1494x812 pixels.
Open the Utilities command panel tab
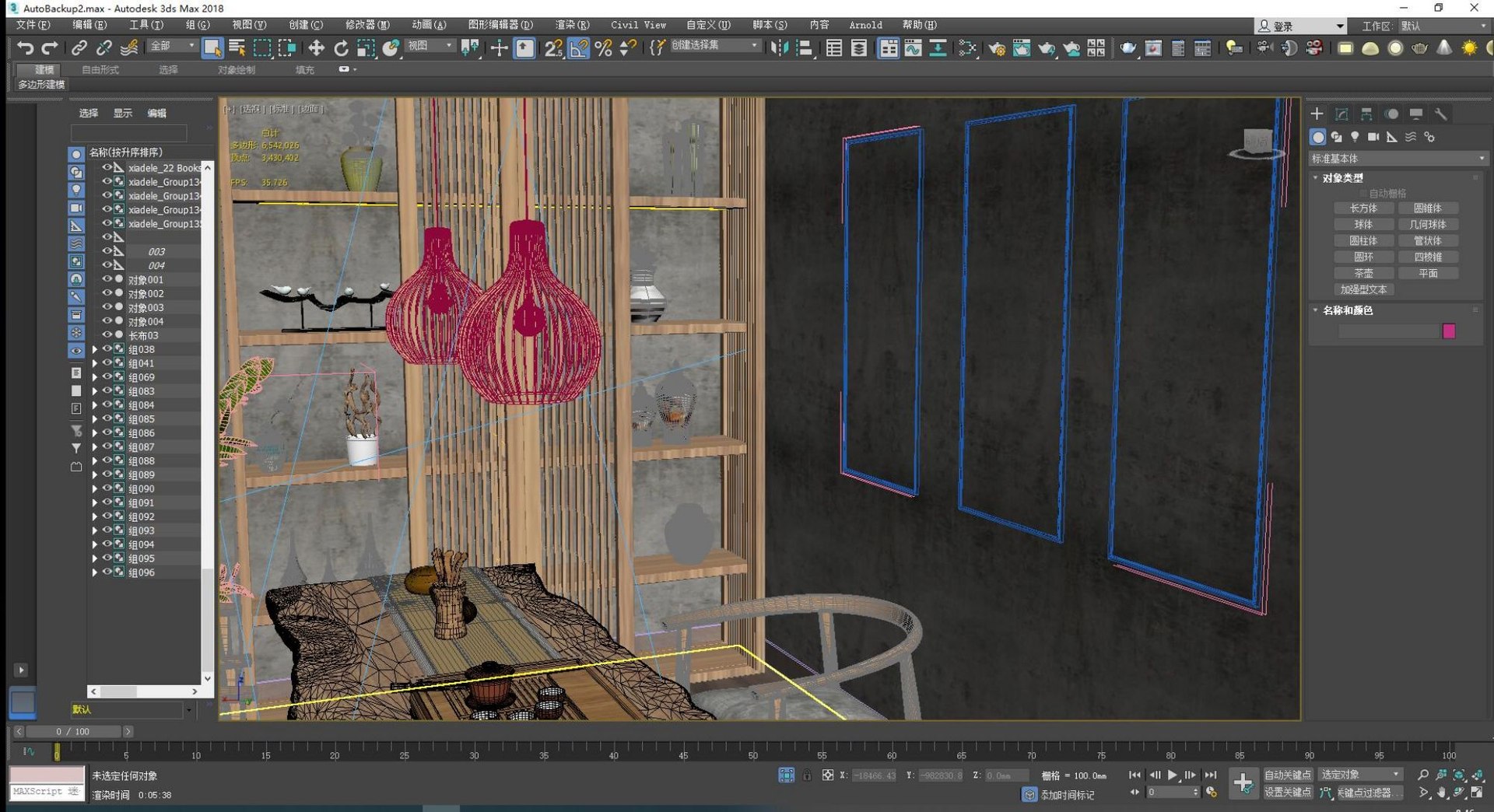(1440, 114)
